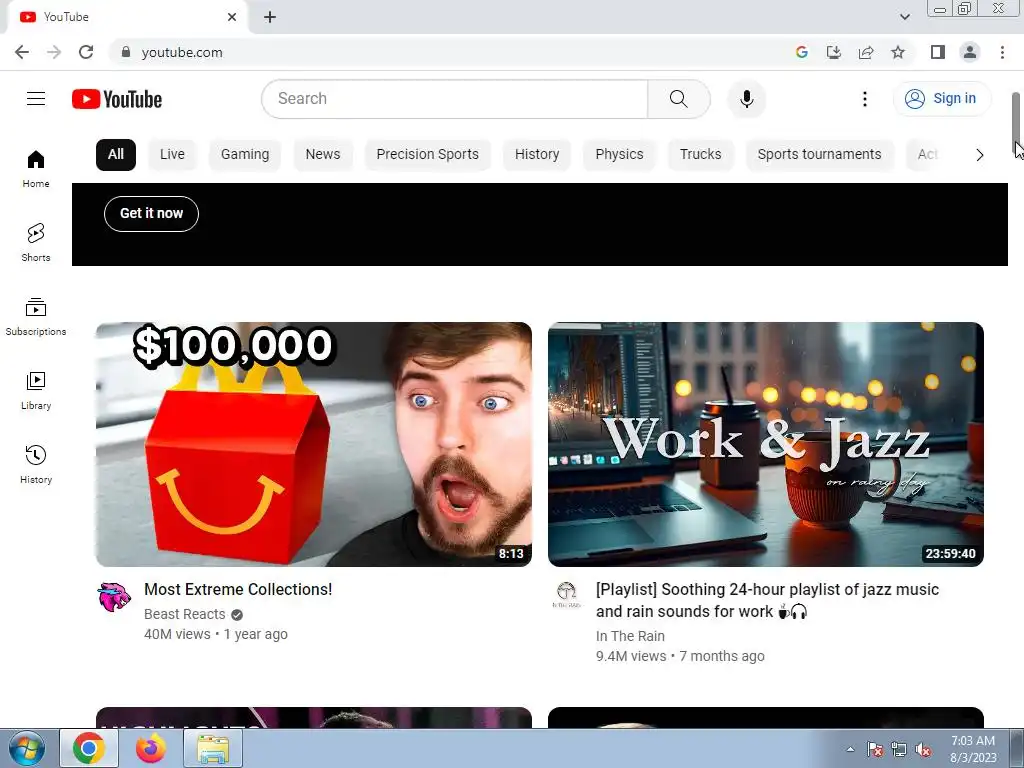Open the YouTube settings three-dot menu

coord(865,99)
